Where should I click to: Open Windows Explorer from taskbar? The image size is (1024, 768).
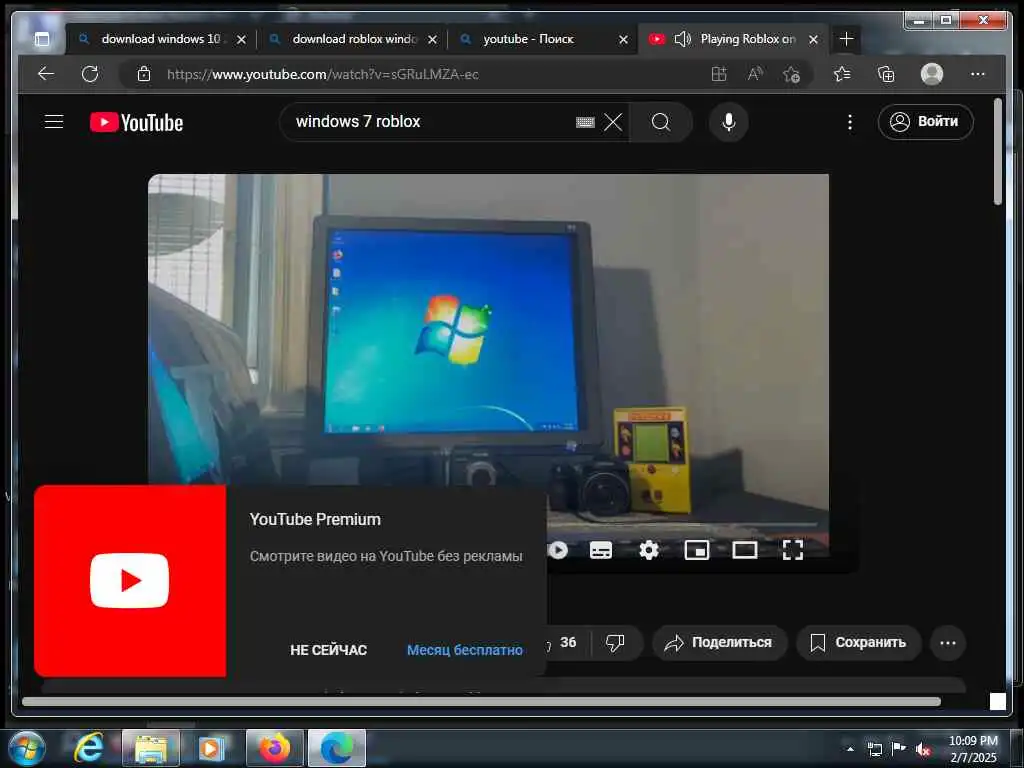click(x=151, y=748)
